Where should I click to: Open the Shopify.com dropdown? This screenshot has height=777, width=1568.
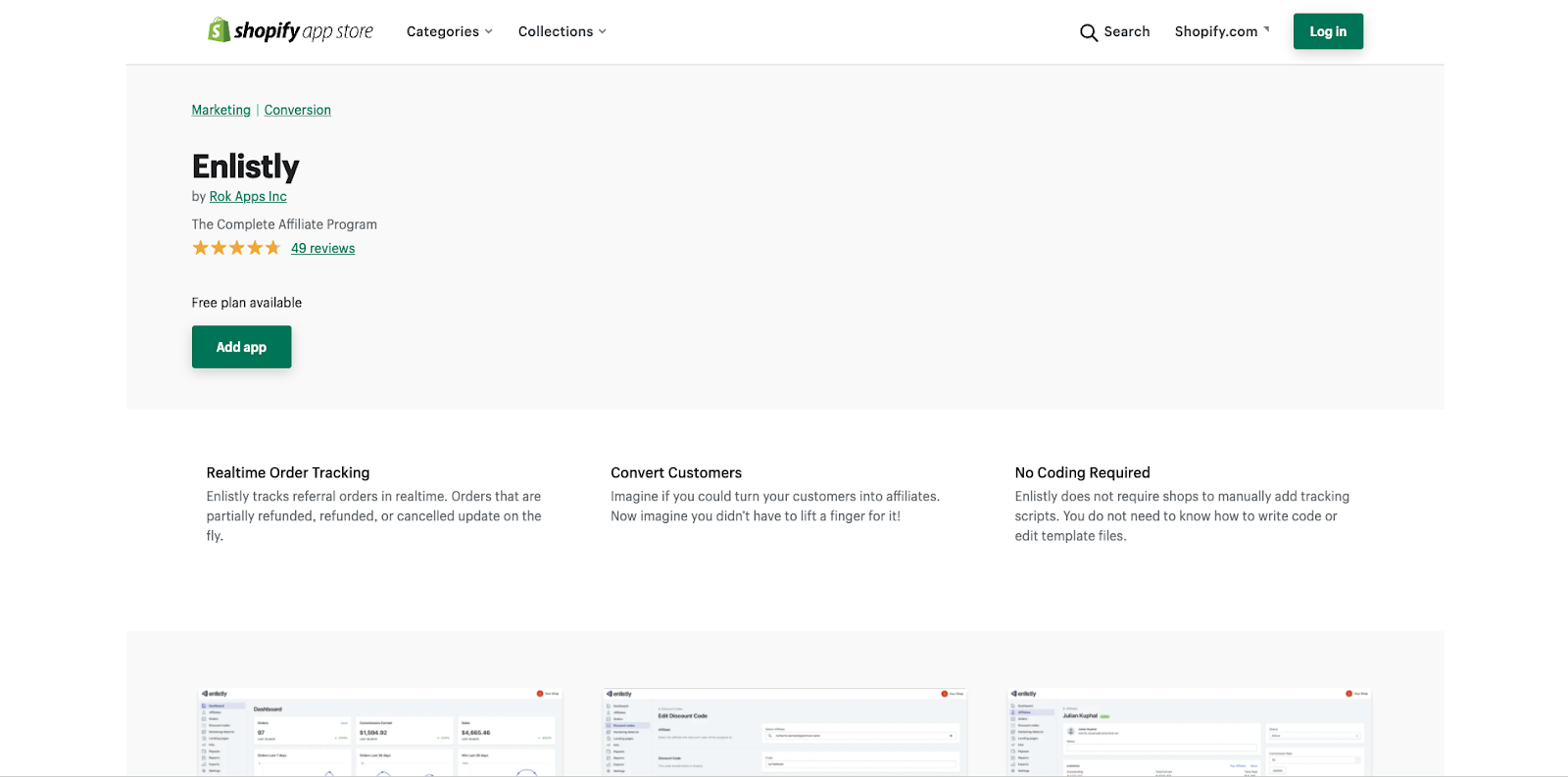[1222, 31]
